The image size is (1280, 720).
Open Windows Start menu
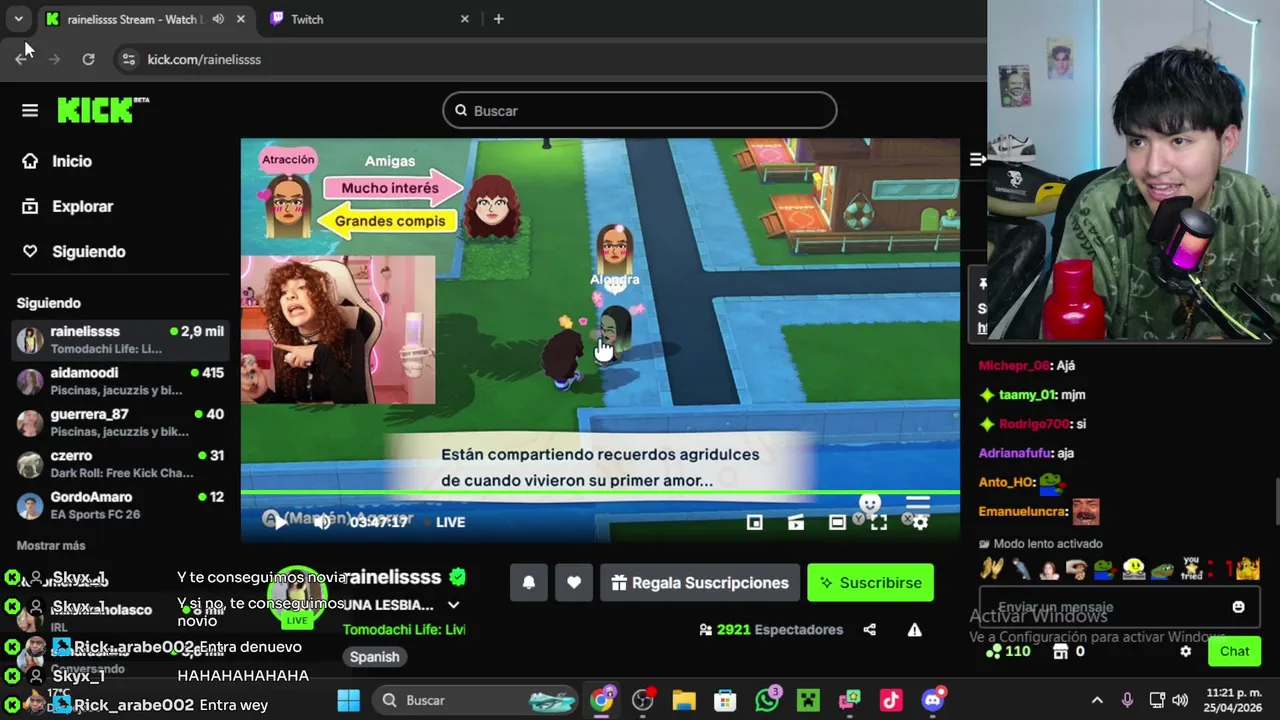(348, 700)
